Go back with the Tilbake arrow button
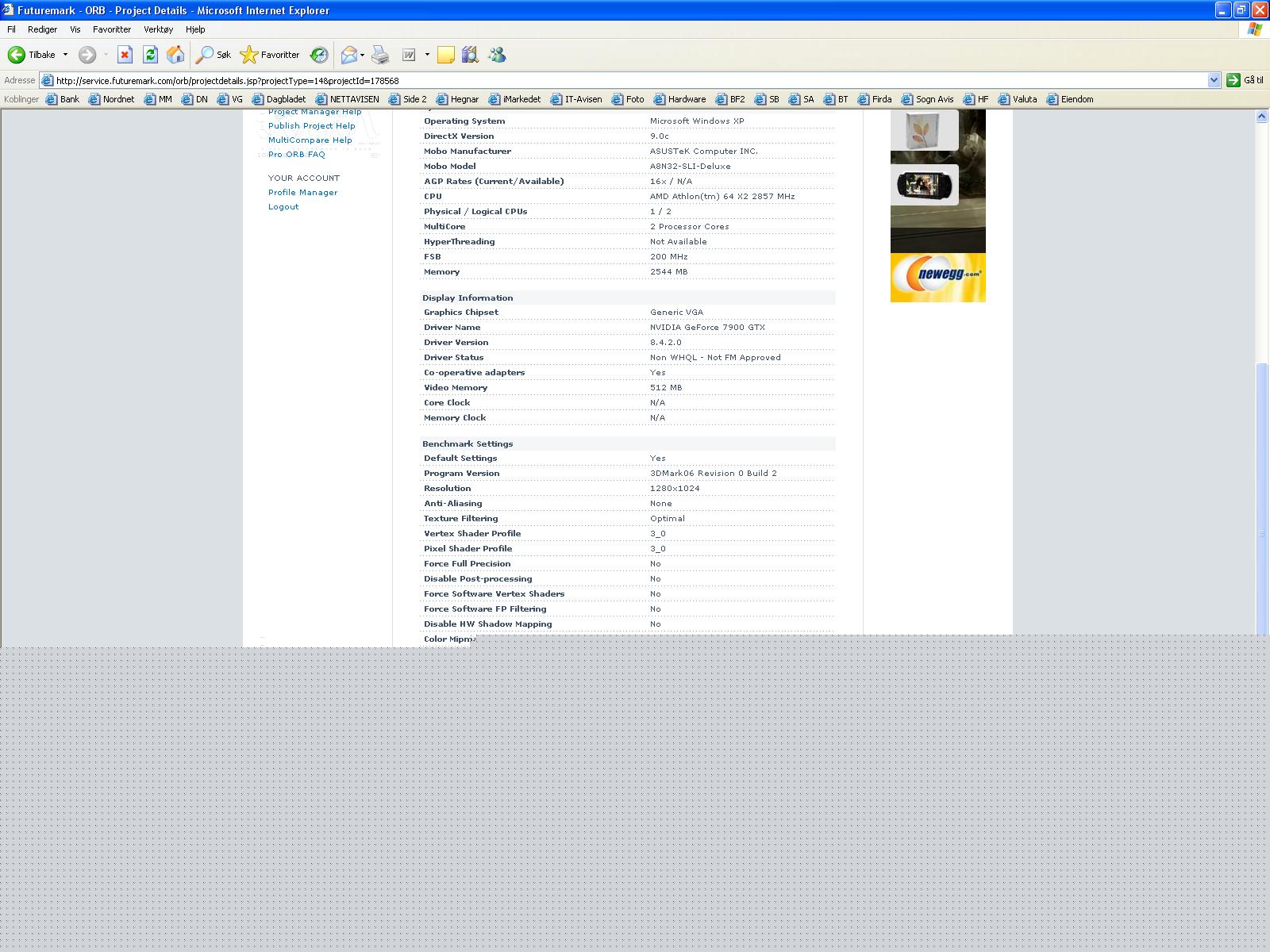This screenshot has height=952, width=1270. pyautogui.click(x=32, y=55)
